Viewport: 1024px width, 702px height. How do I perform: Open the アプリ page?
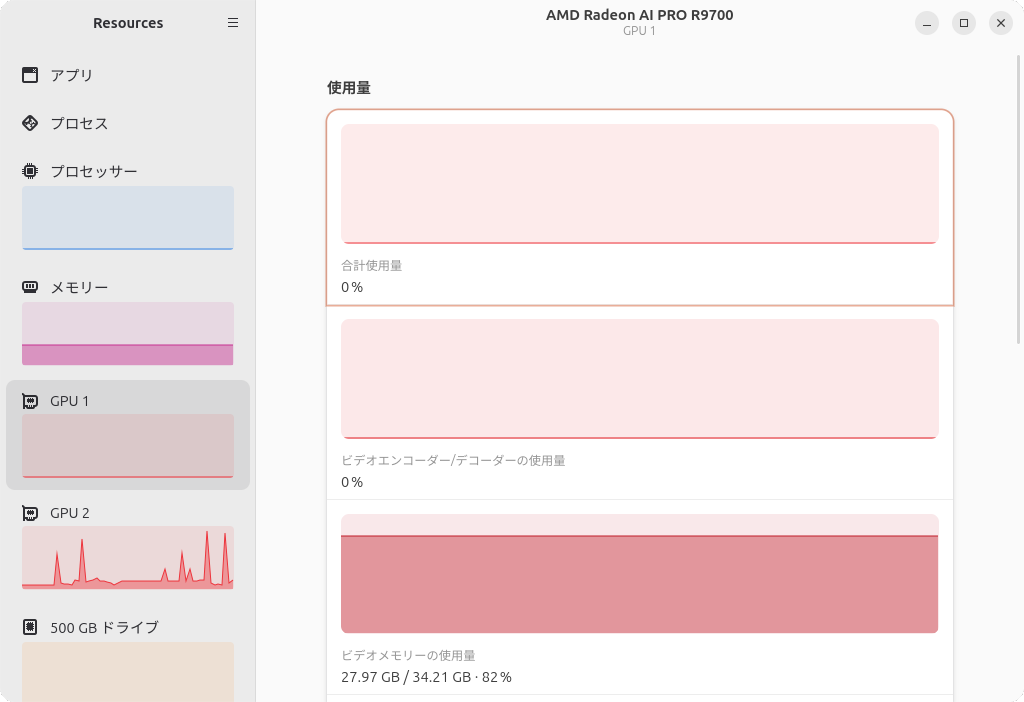coord(128,75)
